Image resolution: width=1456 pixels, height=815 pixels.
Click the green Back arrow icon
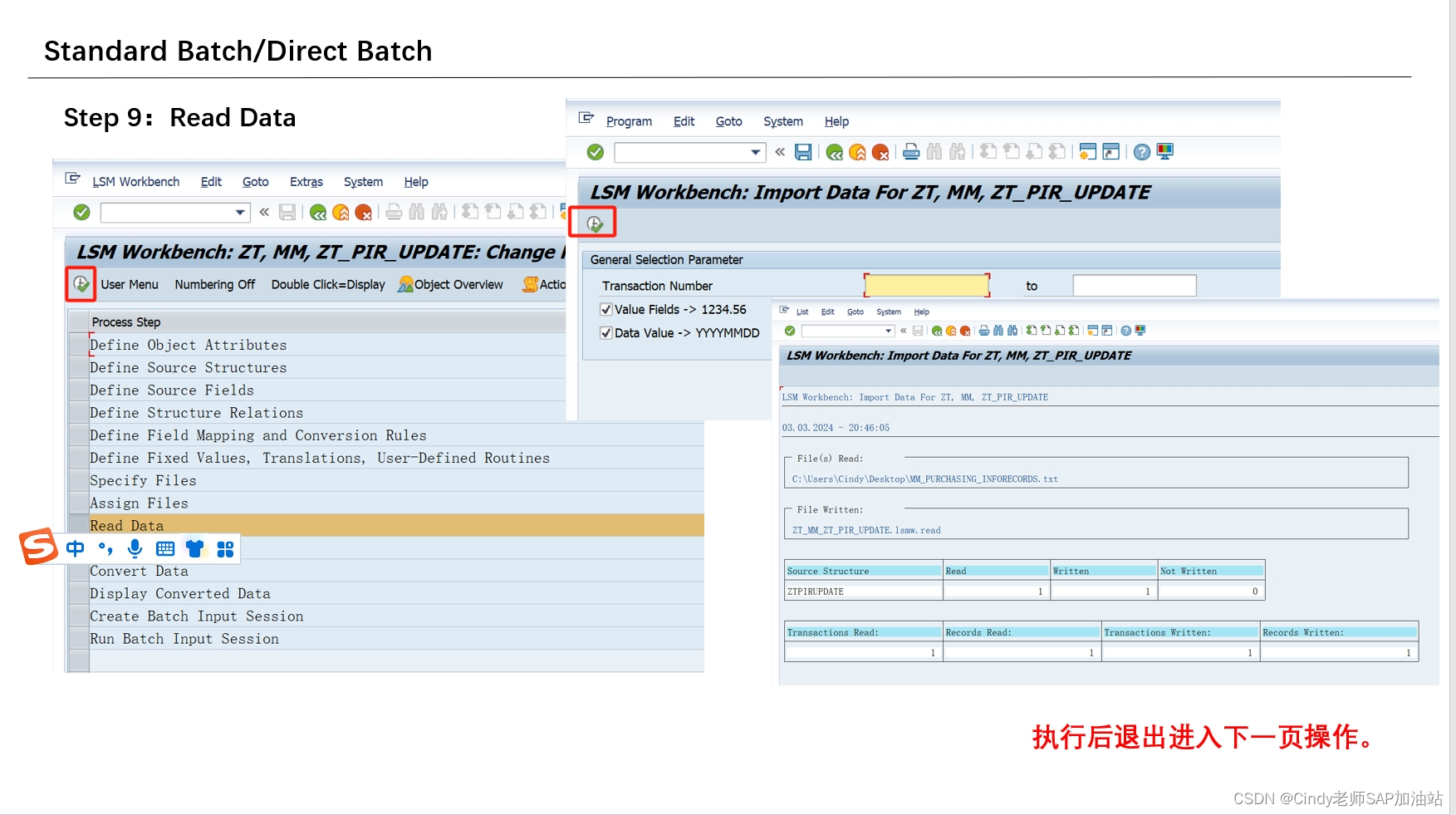point(834,151)
